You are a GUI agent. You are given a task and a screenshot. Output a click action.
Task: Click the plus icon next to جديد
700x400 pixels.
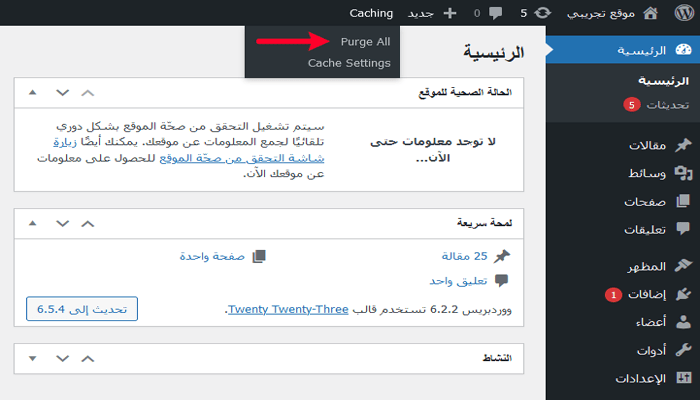tap(449, 13)
